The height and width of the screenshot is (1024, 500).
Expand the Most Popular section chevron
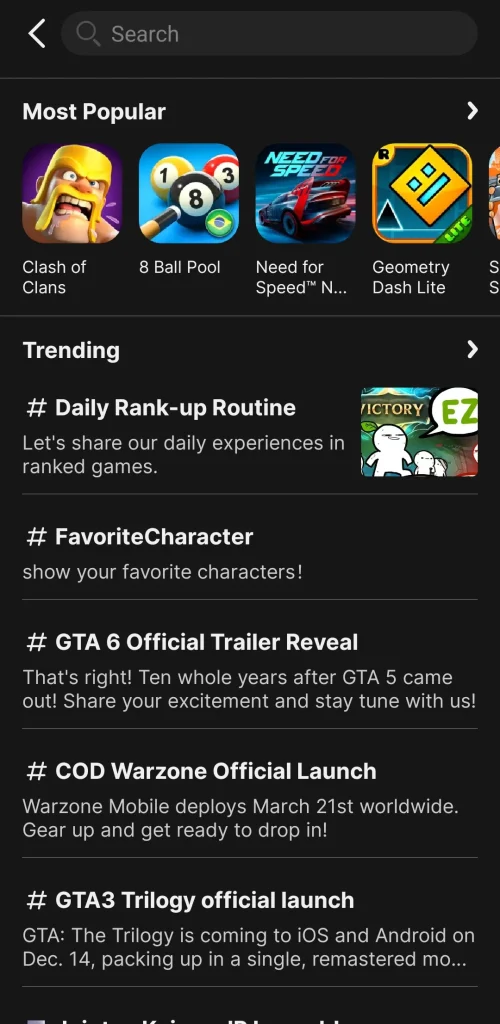point(472,111)
